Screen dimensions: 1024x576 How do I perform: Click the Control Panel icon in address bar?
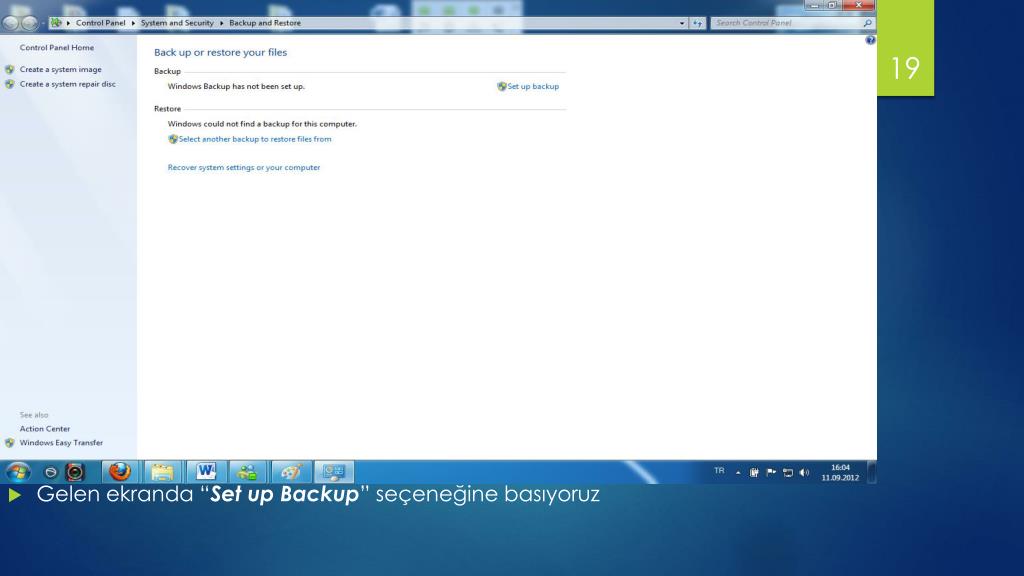[56, 23]
